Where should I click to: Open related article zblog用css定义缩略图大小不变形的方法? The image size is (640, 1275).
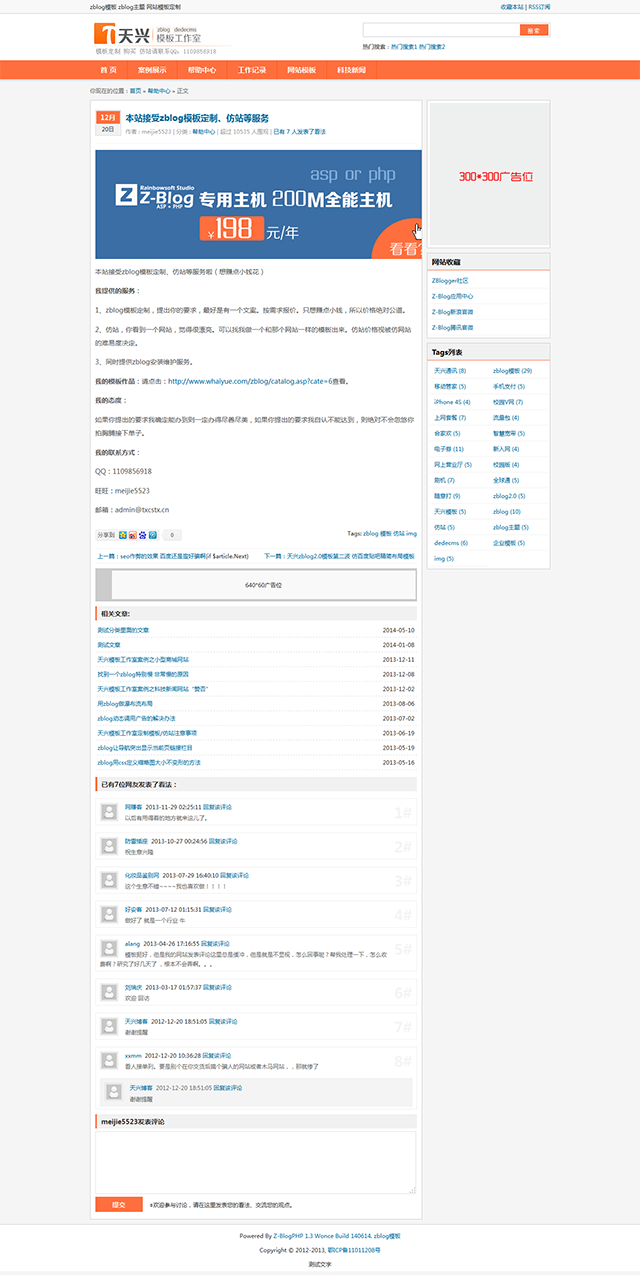(x=149, y=762)
